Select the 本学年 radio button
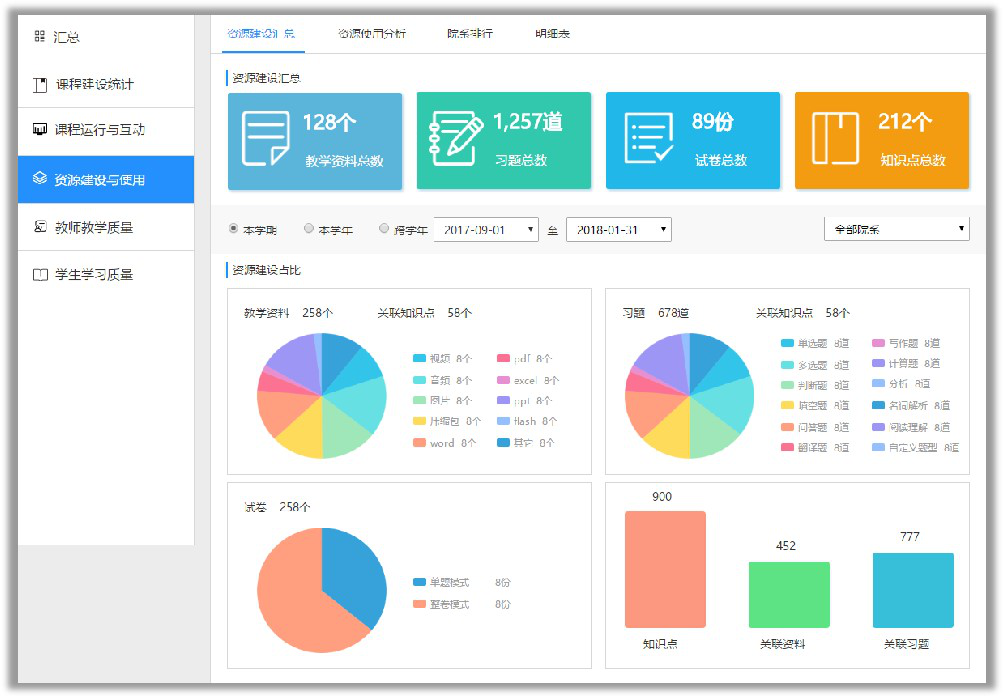Viewport: 1005px width, 700px height. point(309,229)
